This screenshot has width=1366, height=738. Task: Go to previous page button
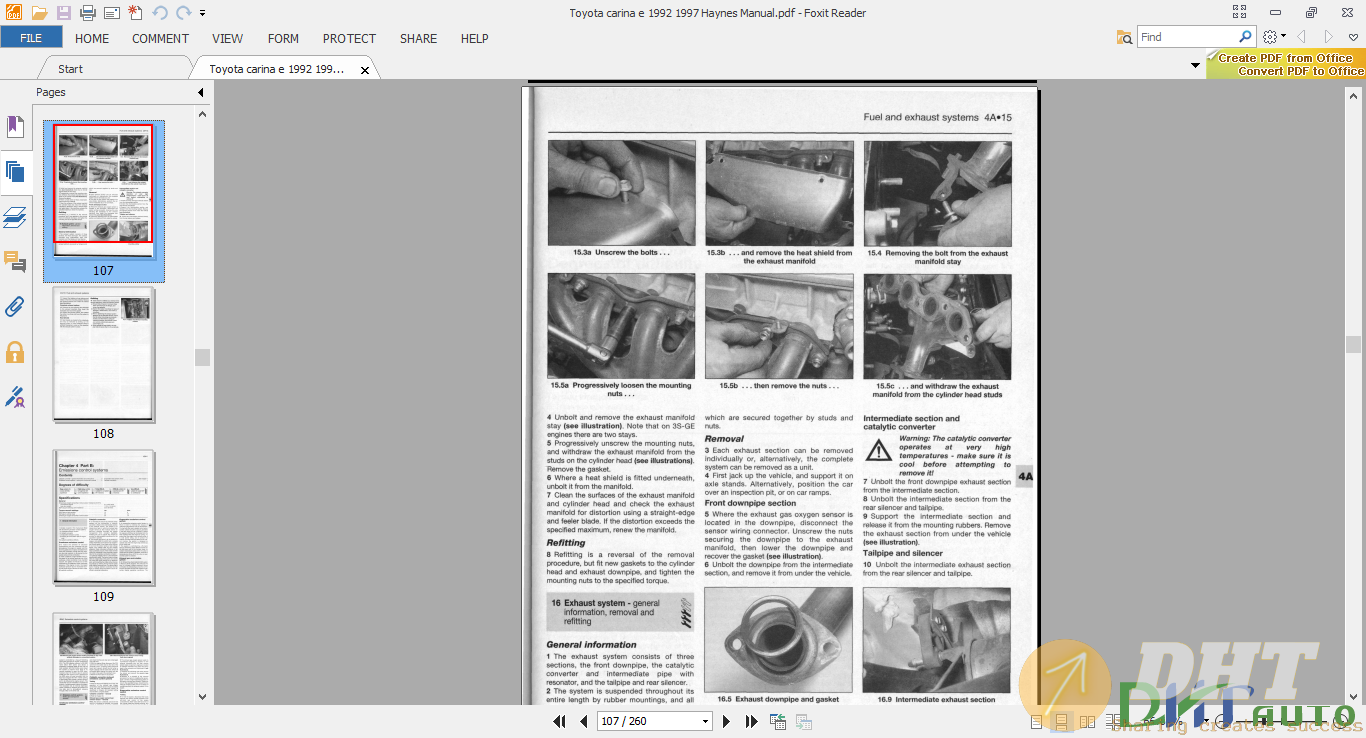pyautogui.click(x=584, y=721)
